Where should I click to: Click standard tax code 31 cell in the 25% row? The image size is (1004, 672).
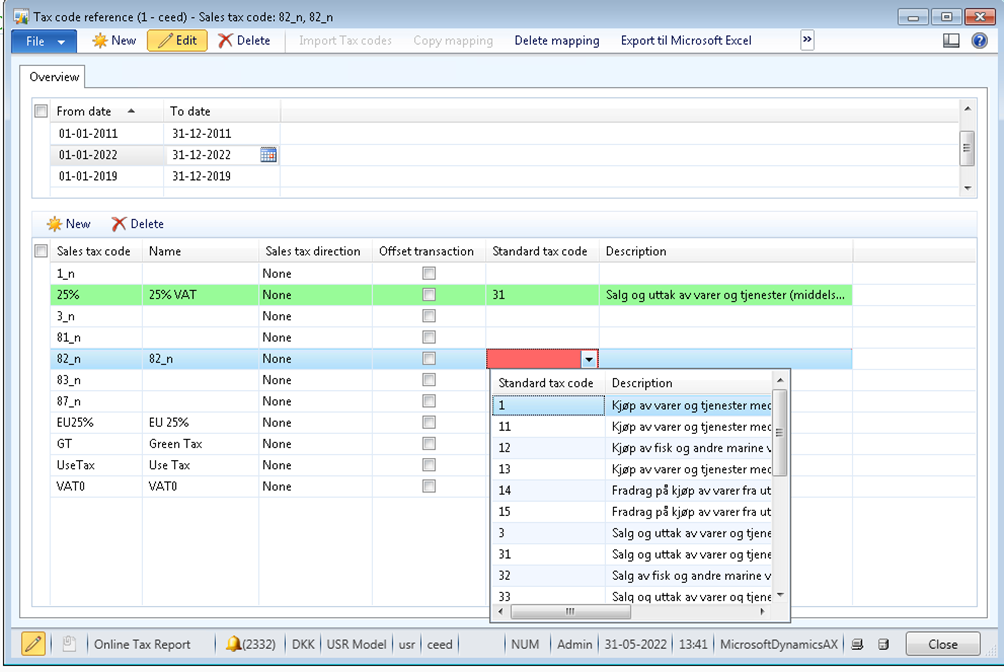coord(542,295)
